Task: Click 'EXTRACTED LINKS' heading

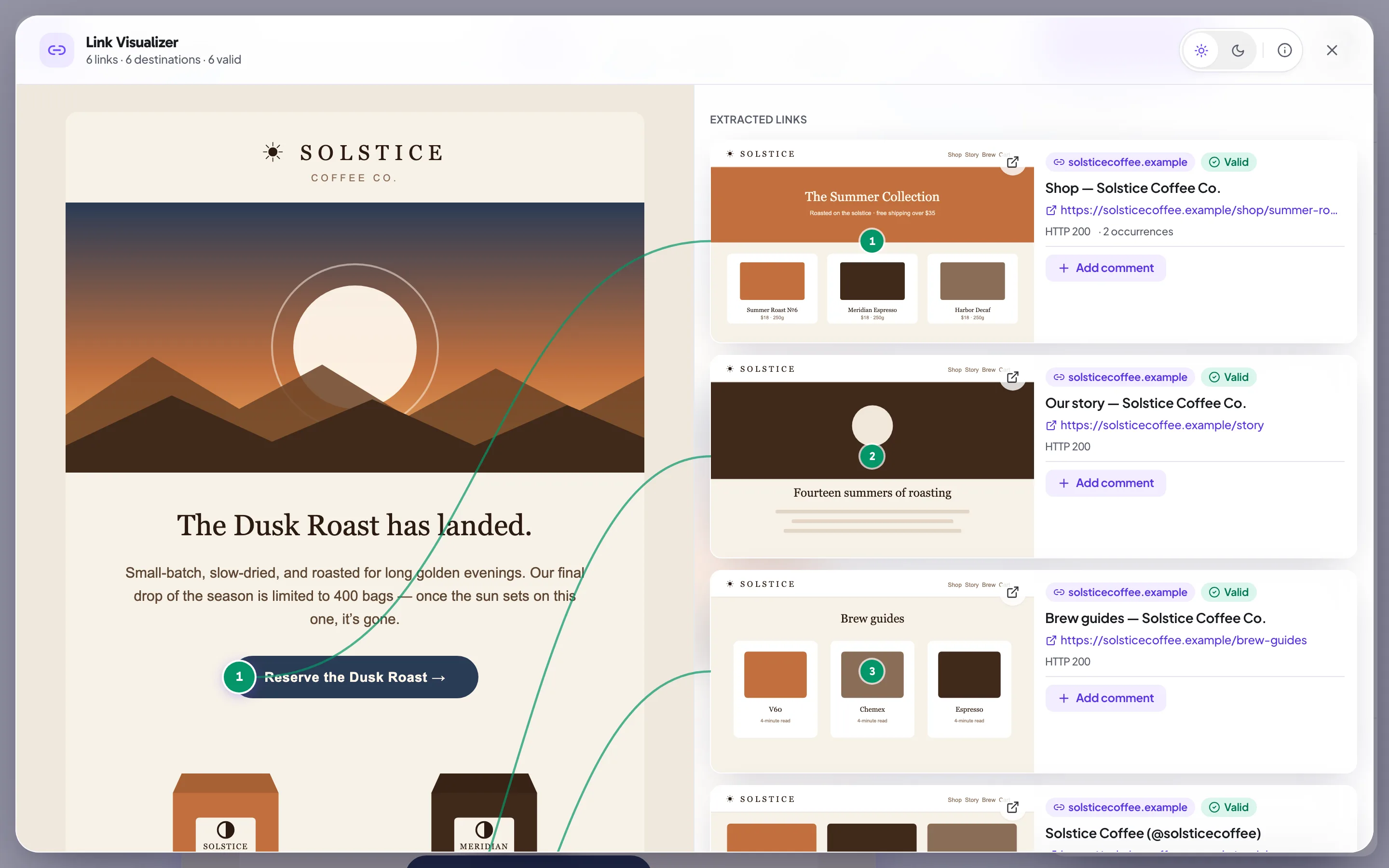Action: [758, 120]
